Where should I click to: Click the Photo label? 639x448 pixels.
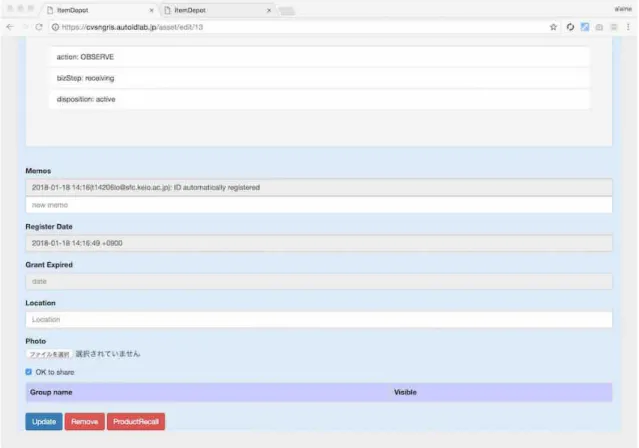[36, 341]
